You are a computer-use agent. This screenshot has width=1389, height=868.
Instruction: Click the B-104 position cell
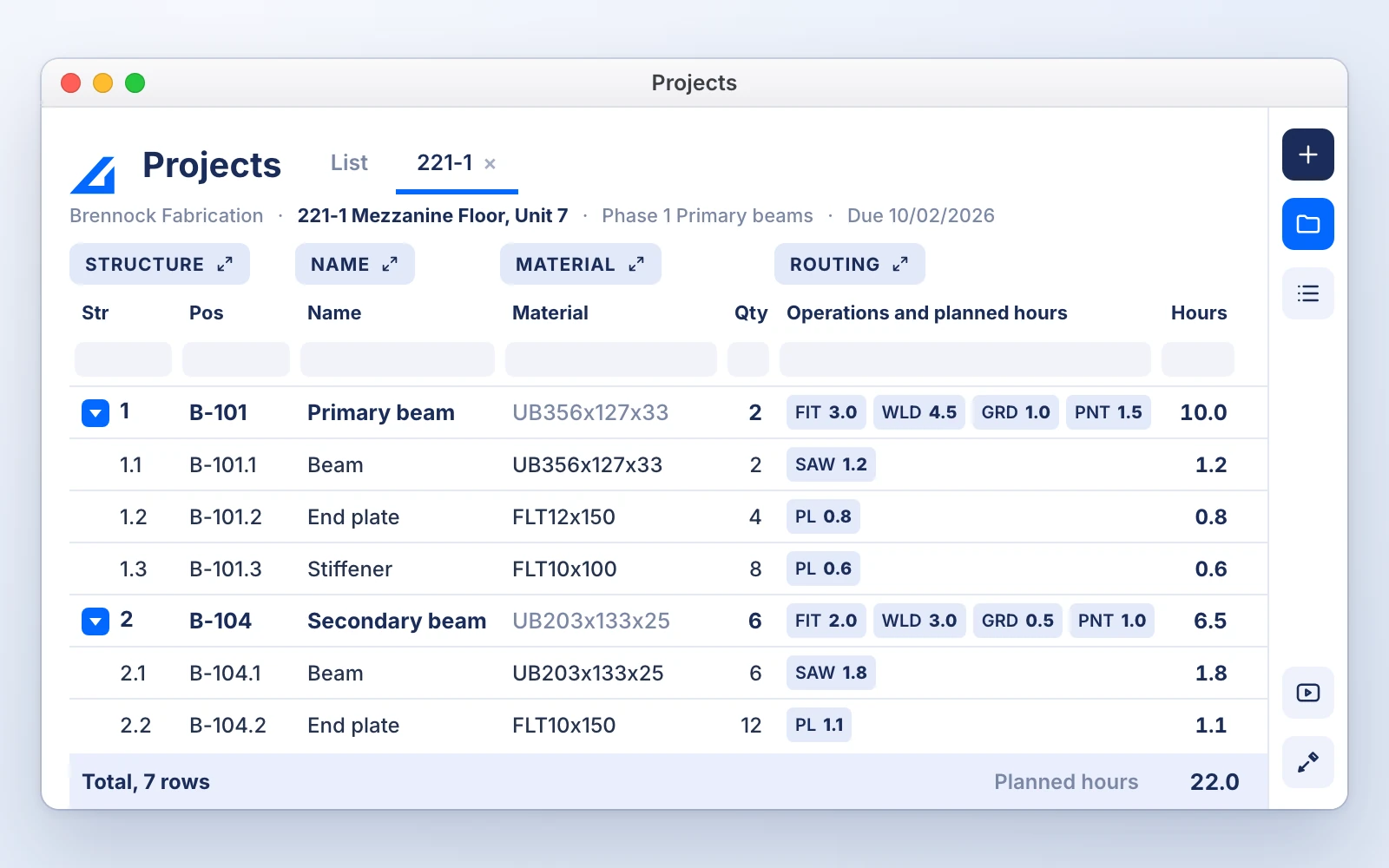(221, 621)
